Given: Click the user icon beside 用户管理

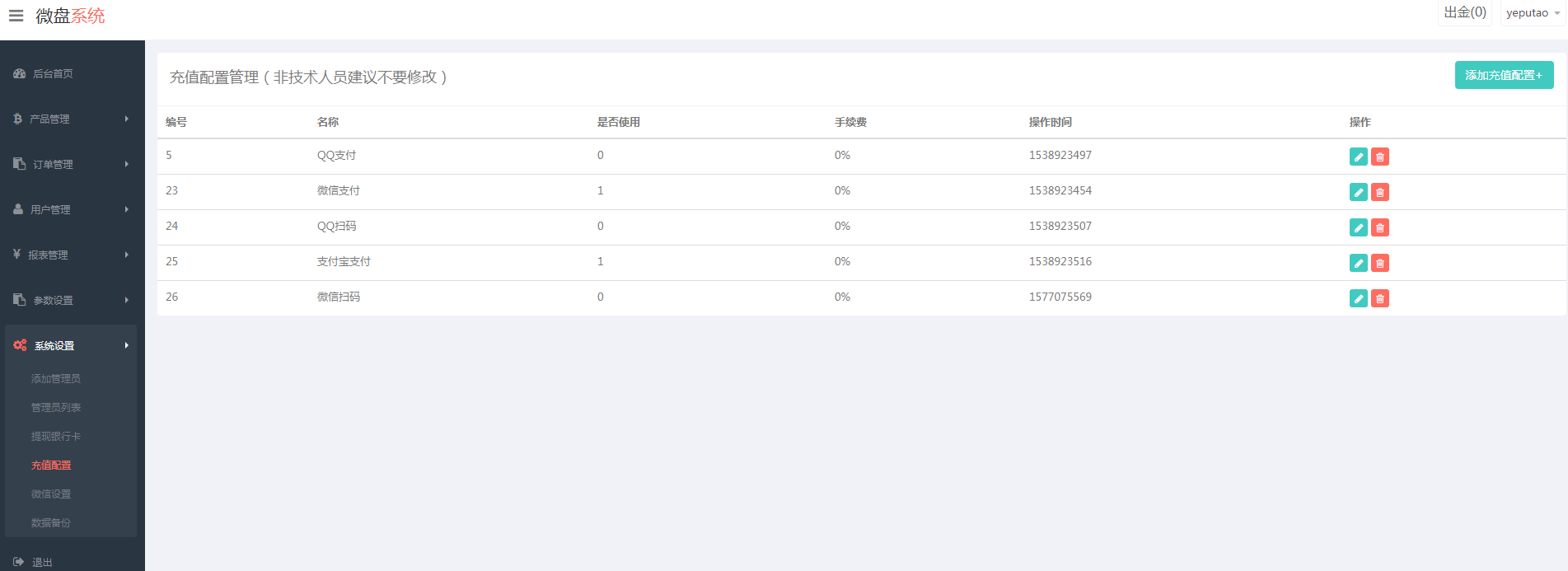Looking at the screenshot, I should [x=18, y=209].
